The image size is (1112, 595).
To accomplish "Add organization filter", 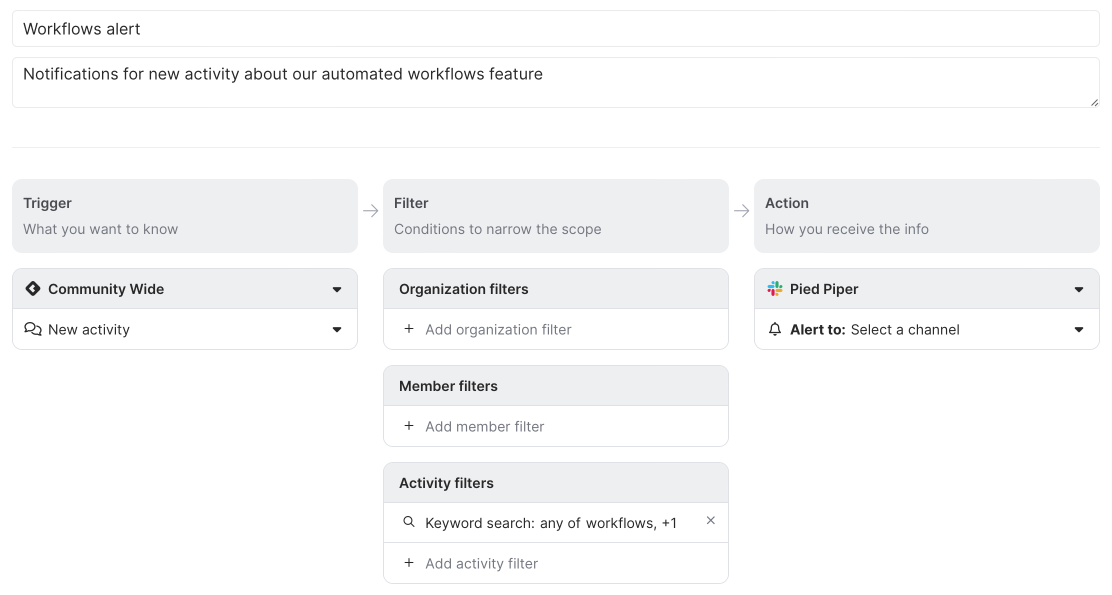I will (x=498, y=330).
